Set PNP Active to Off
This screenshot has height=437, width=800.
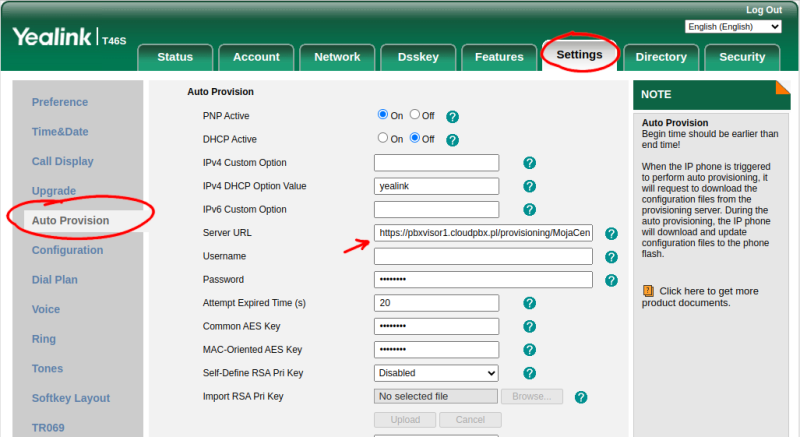pyautogui.click(x=415, y=116)
